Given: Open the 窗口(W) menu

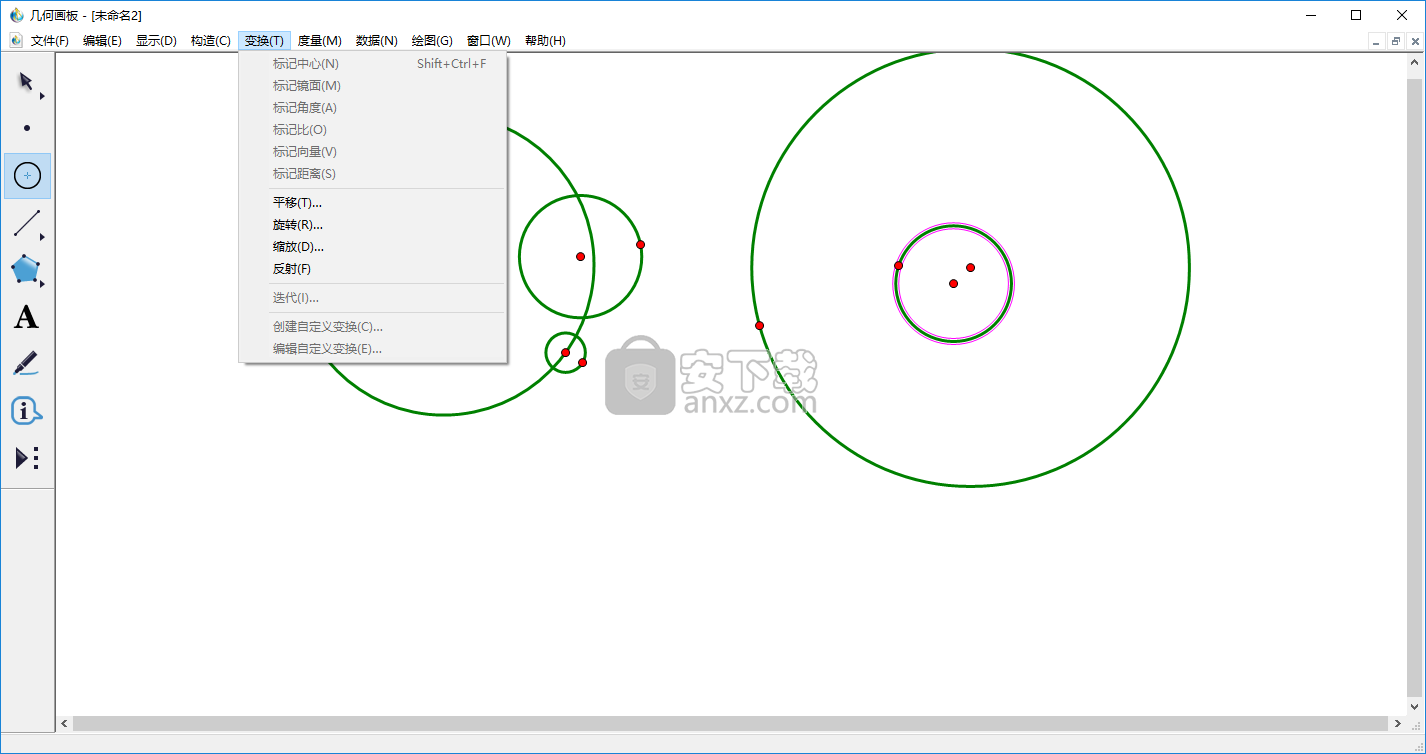Looking at the screenshot, I should pos(488,41).
